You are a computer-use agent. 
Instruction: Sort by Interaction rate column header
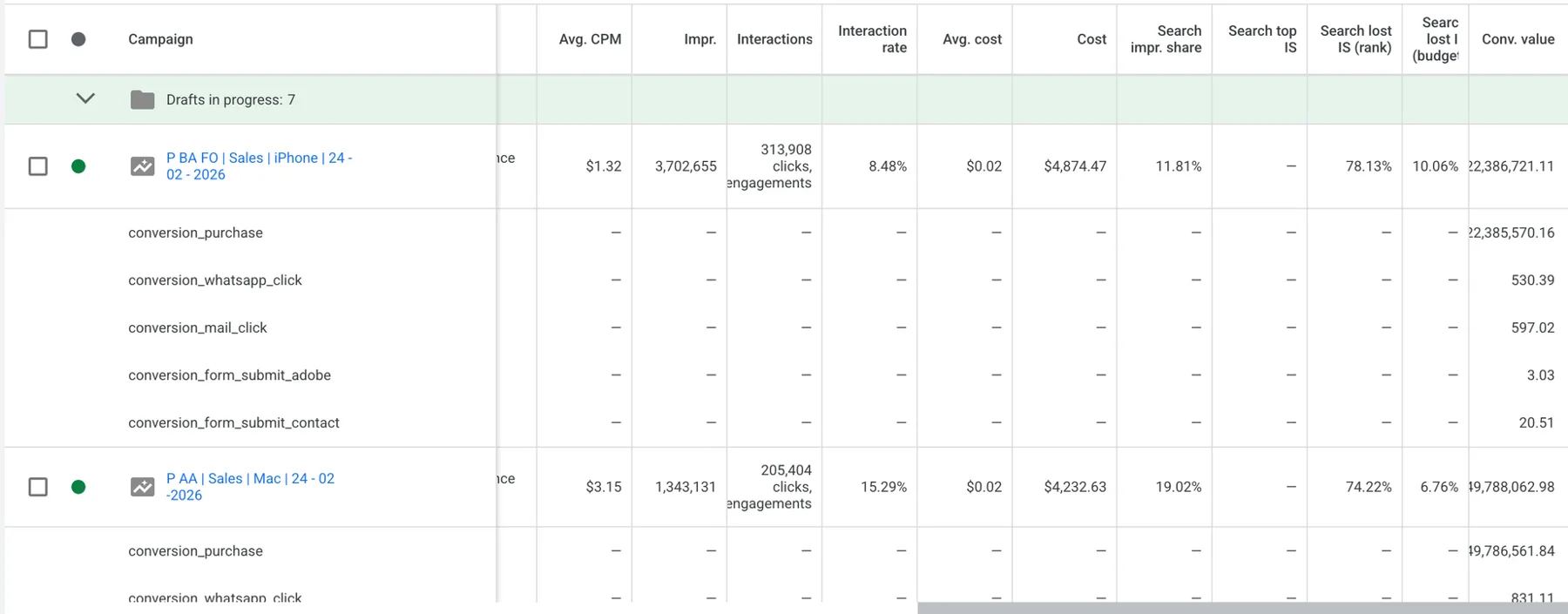872,39
